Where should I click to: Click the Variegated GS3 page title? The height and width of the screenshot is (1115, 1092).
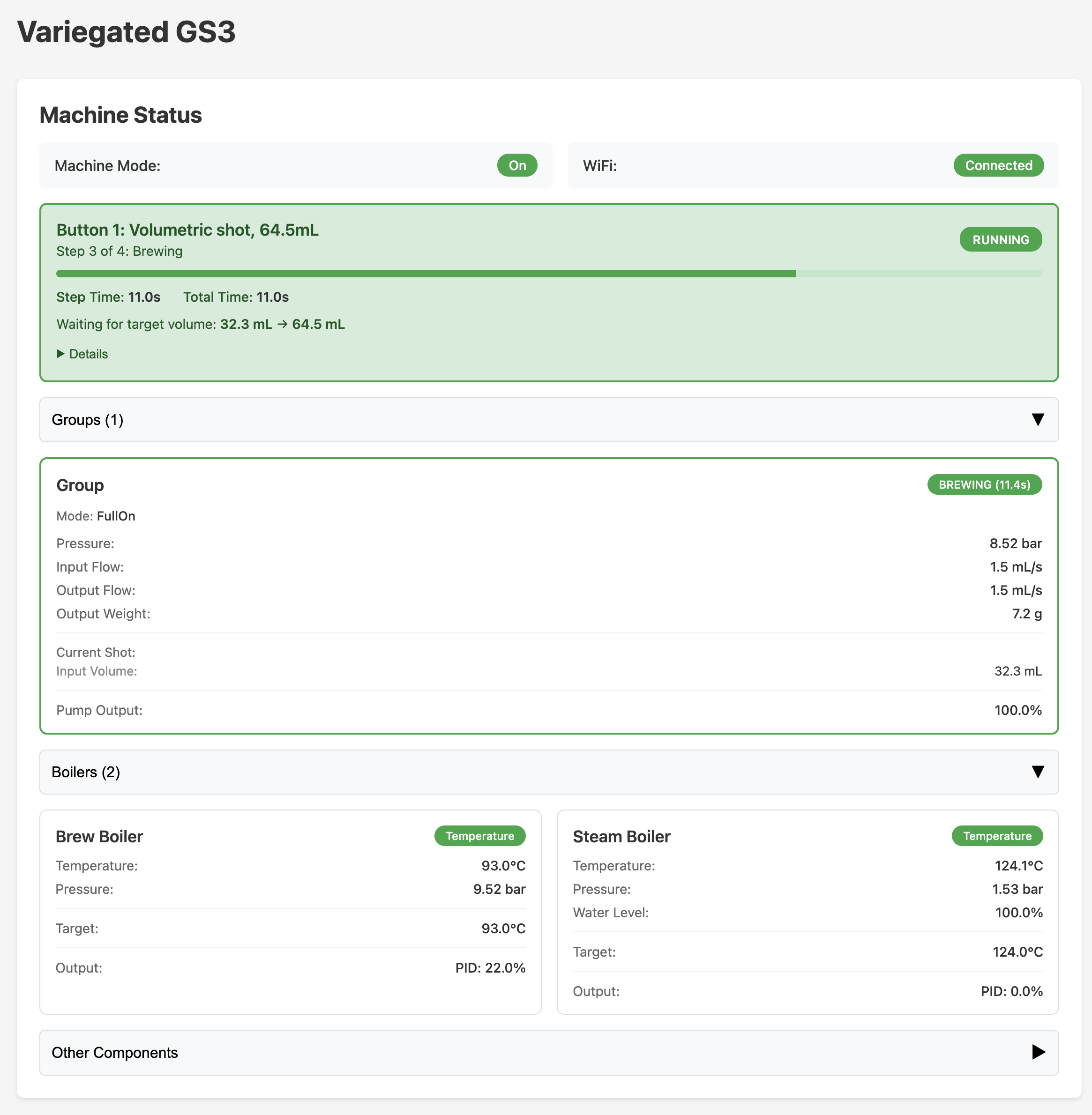tap(126, 31)
